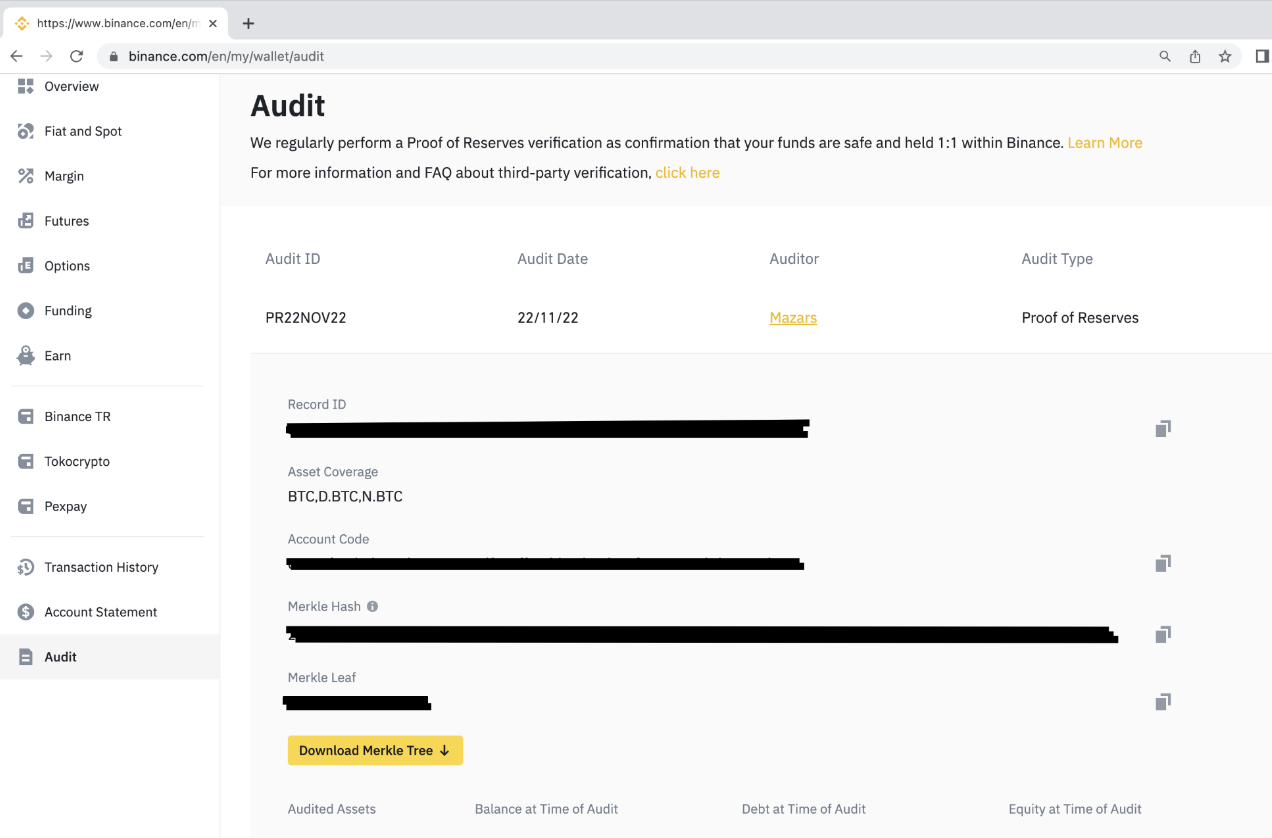Click the Binance TR wallet icon
The image size is (1272, 838).
[26, 416]
